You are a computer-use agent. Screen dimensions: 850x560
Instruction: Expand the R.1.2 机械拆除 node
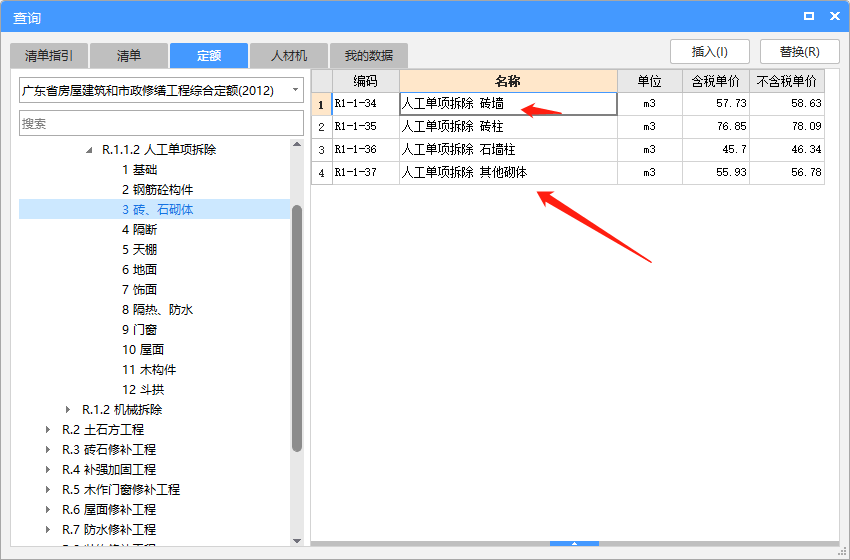coord(68,410)
